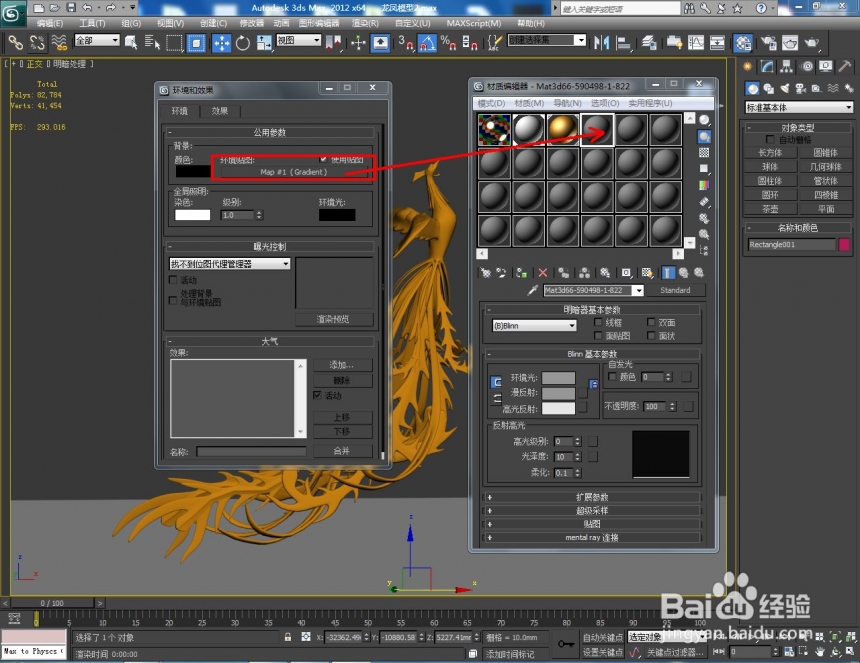Activate the Select and Move tool
Viewport: 860px width, 663px height.
[222, 43]
